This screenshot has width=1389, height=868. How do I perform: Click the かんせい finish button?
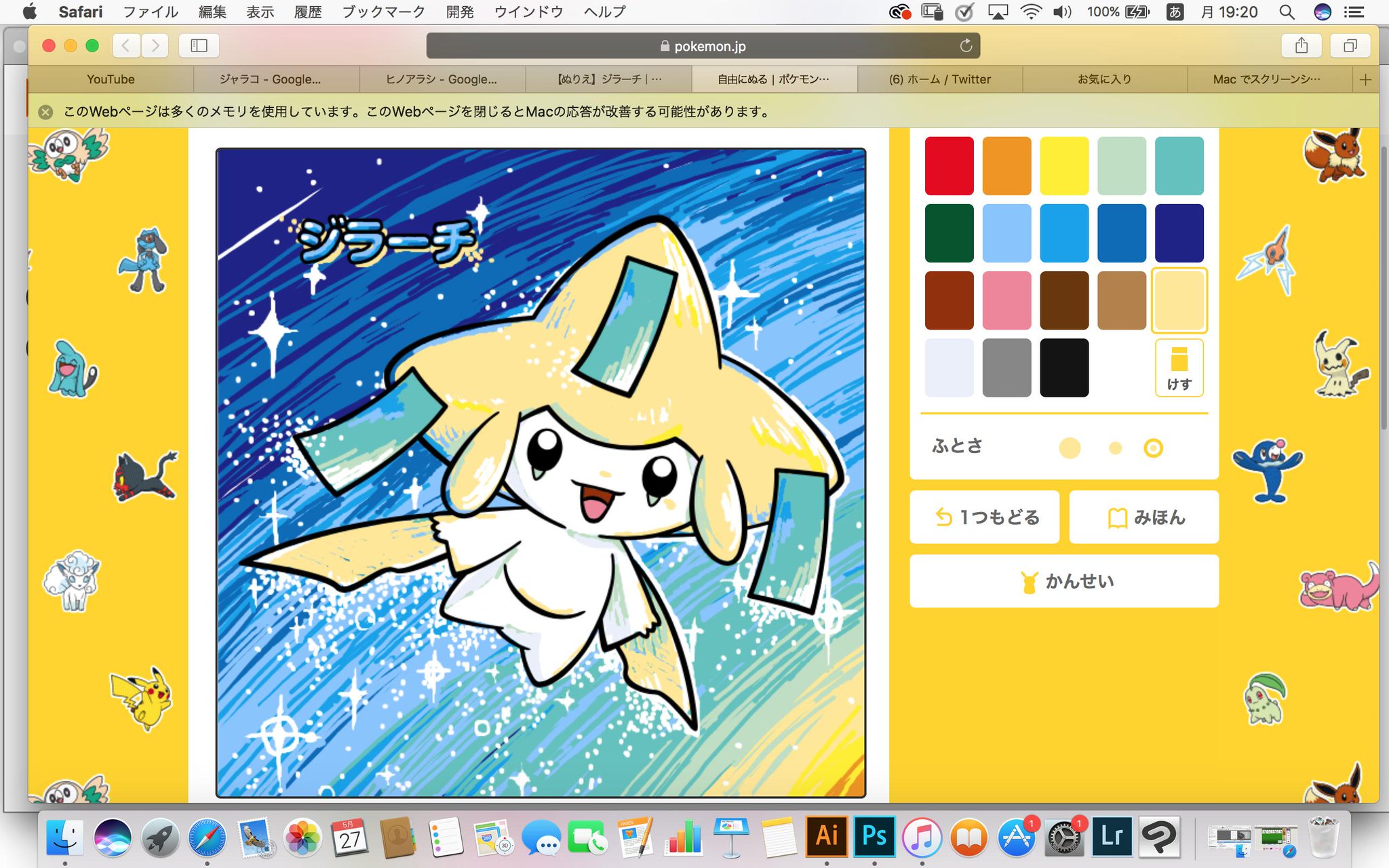1063,581
